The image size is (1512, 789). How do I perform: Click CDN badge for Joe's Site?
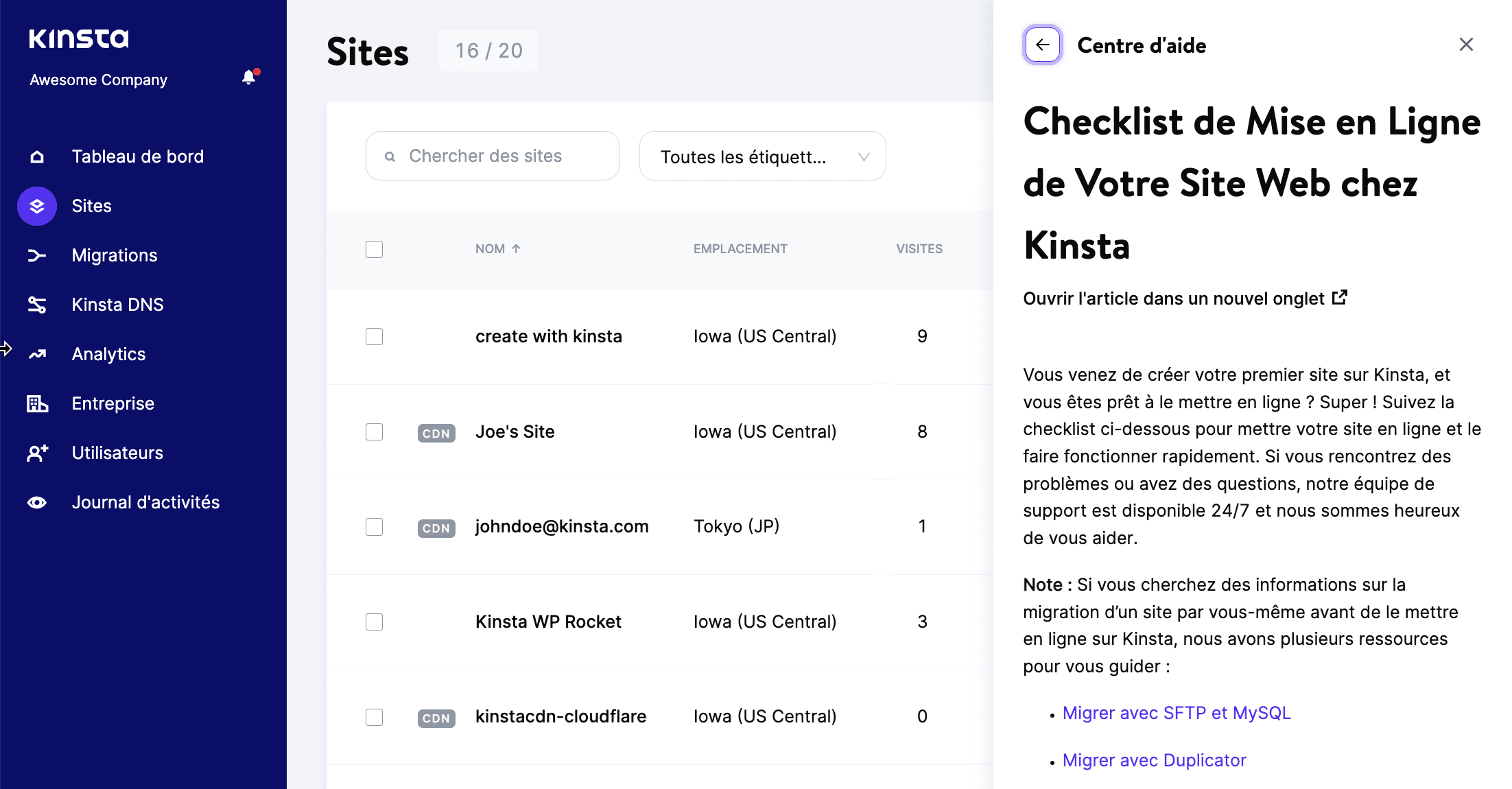pos(436,433)
